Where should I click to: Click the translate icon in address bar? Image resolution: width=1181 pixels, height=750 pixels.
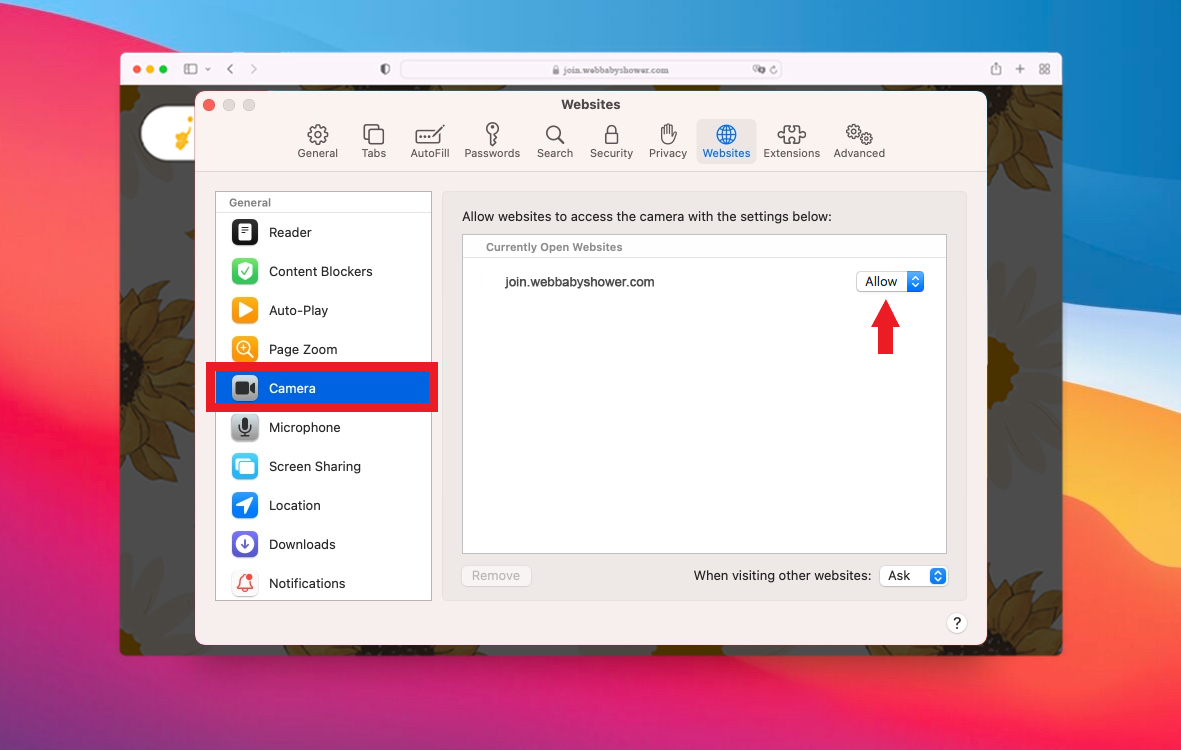tap(758, 69)
